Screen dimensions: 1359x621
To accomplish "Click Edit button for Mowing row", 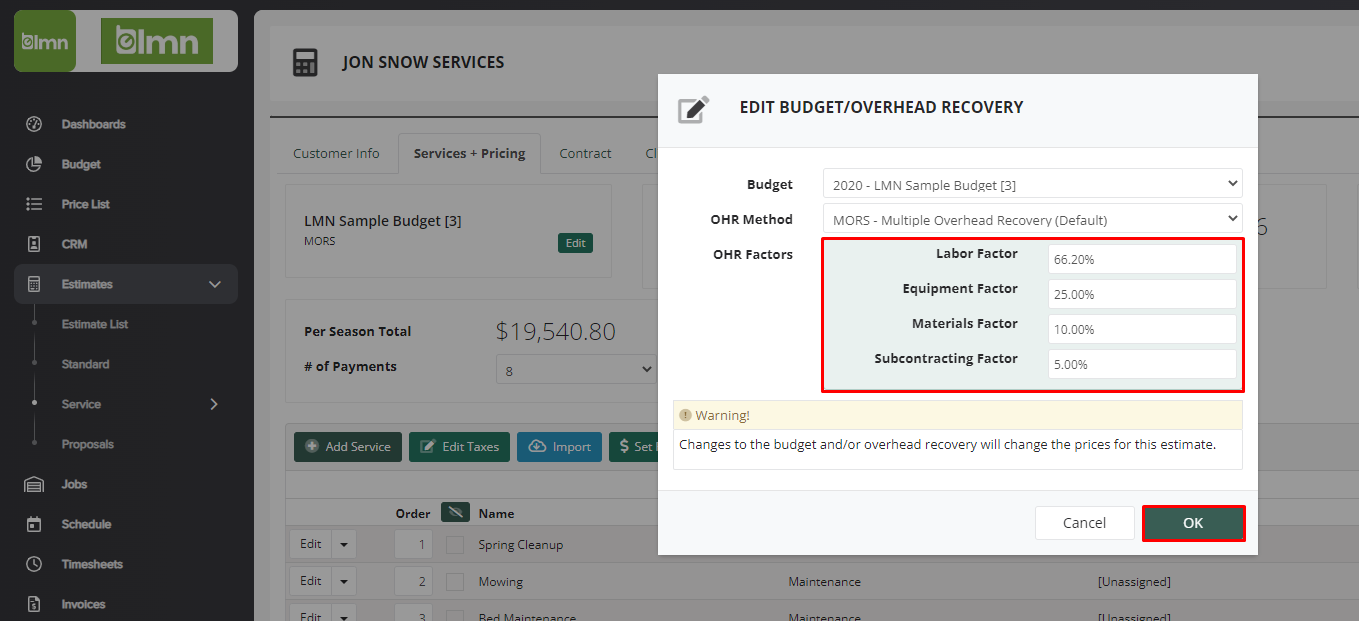I will 311,581.
